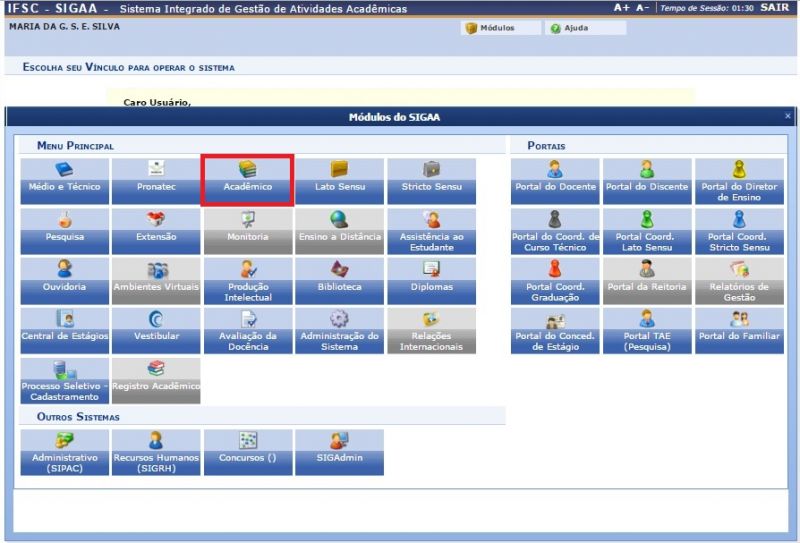Decrease font size with A-
The width and height of the screenshot is (800, 543).
click(643, 7)
